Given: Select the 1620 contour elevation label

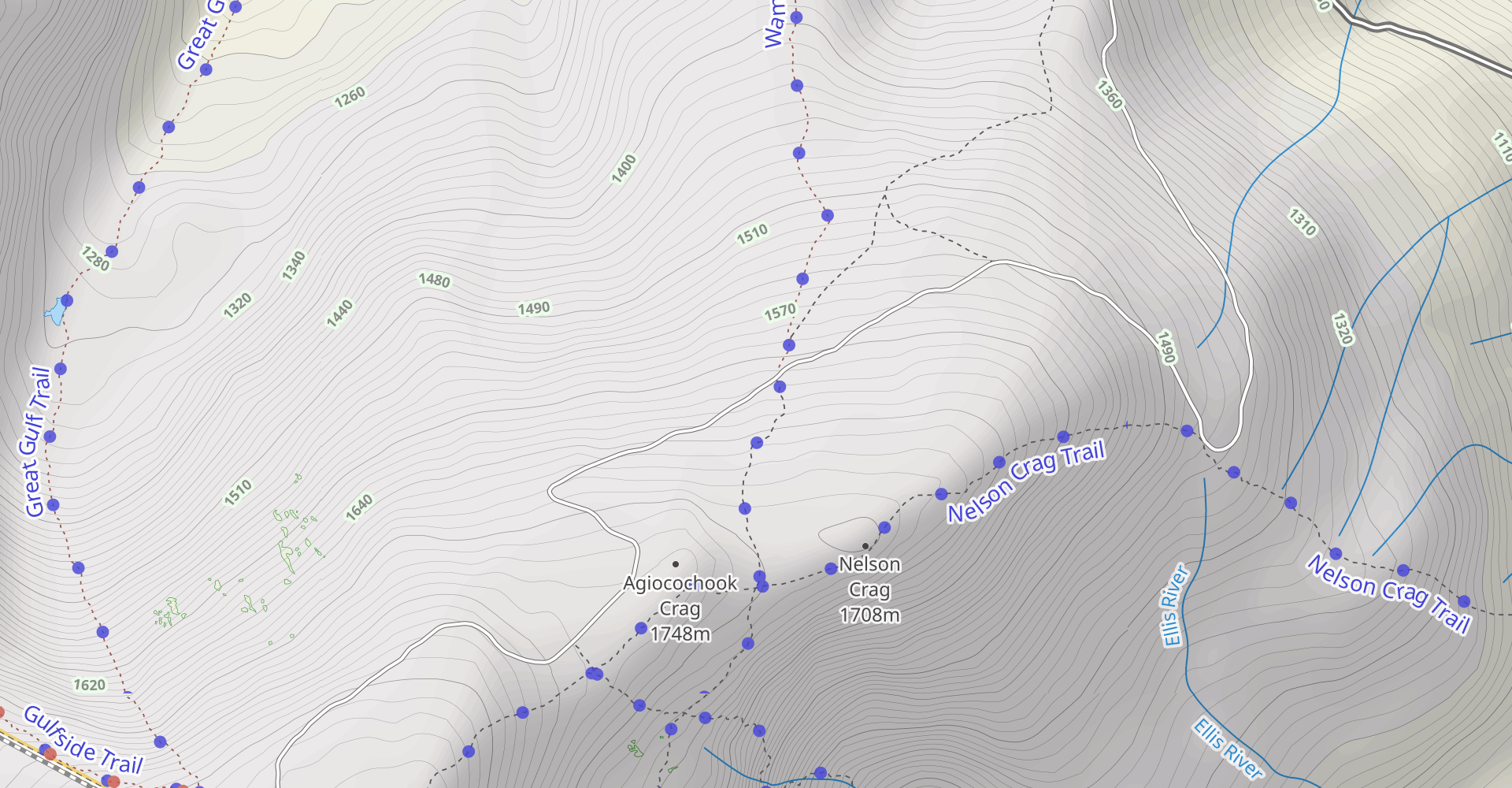Looking at the screenshot, I should coord(89,685).
